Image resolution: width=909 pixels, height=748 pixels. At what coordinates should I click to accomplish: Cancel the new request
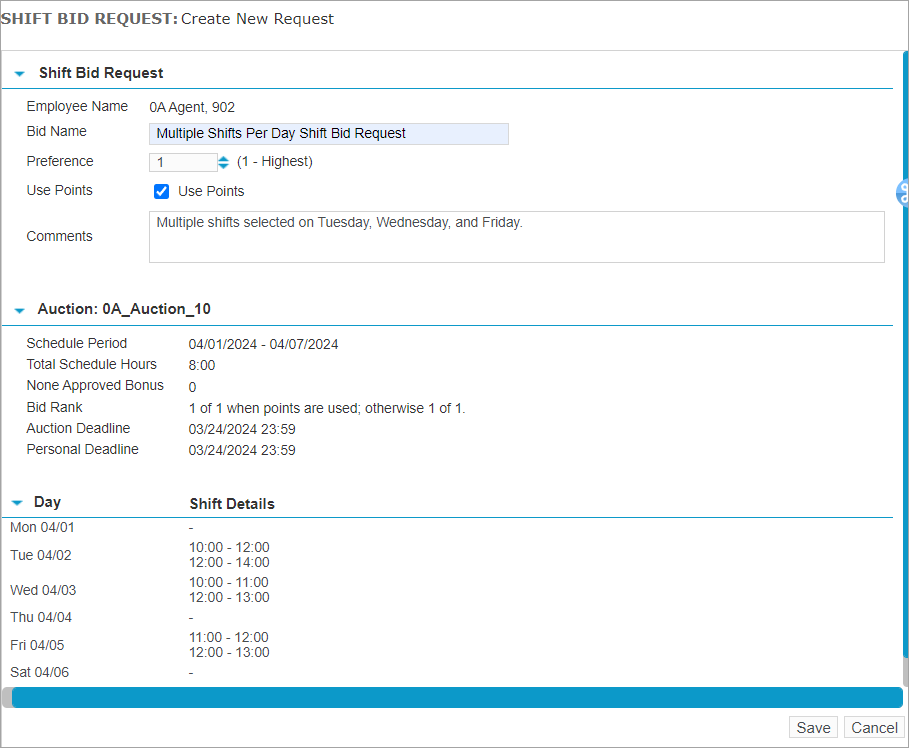(x=873, y=727)
